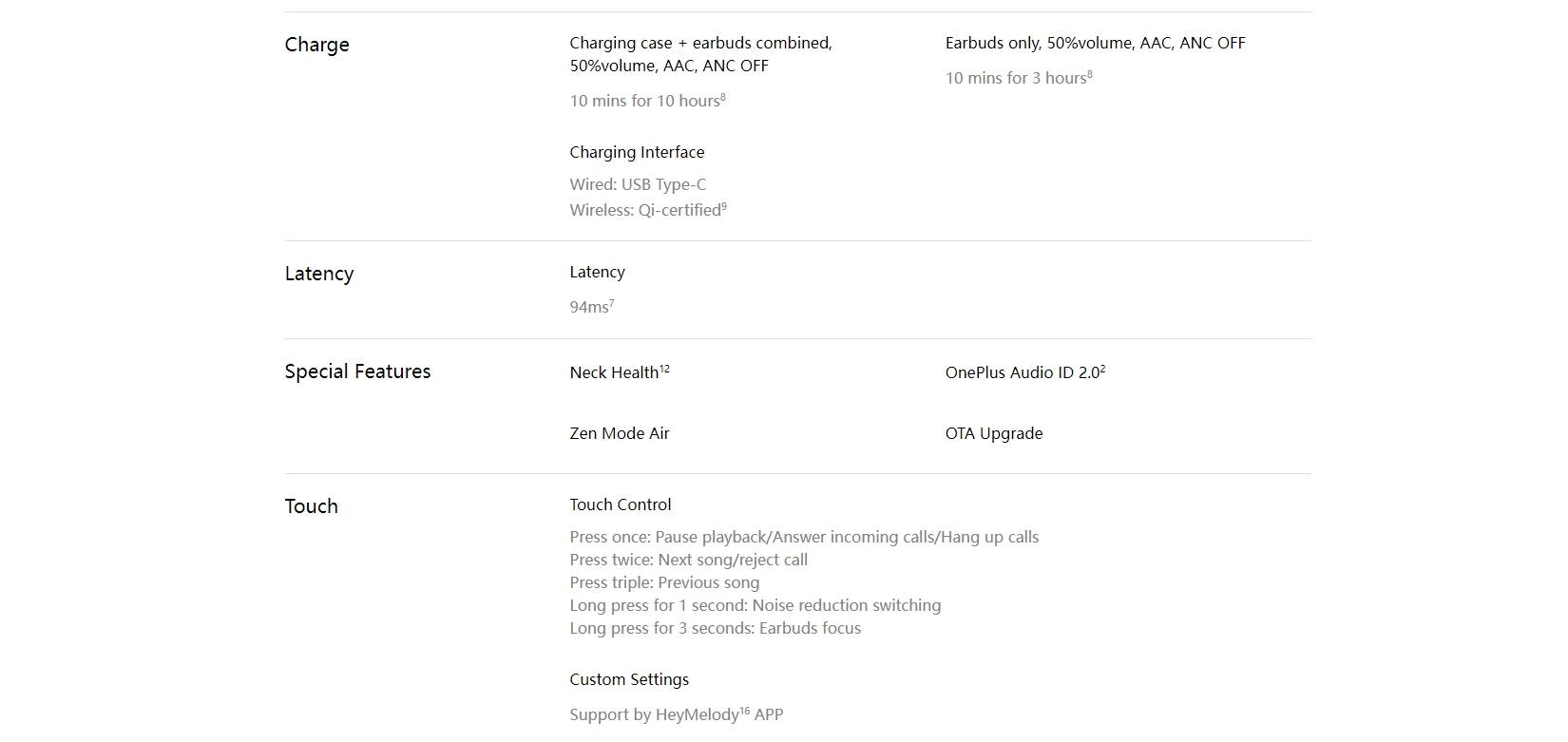Click the Touch Control subheading
Screen dimensions: 1568x742
(621, 504)
